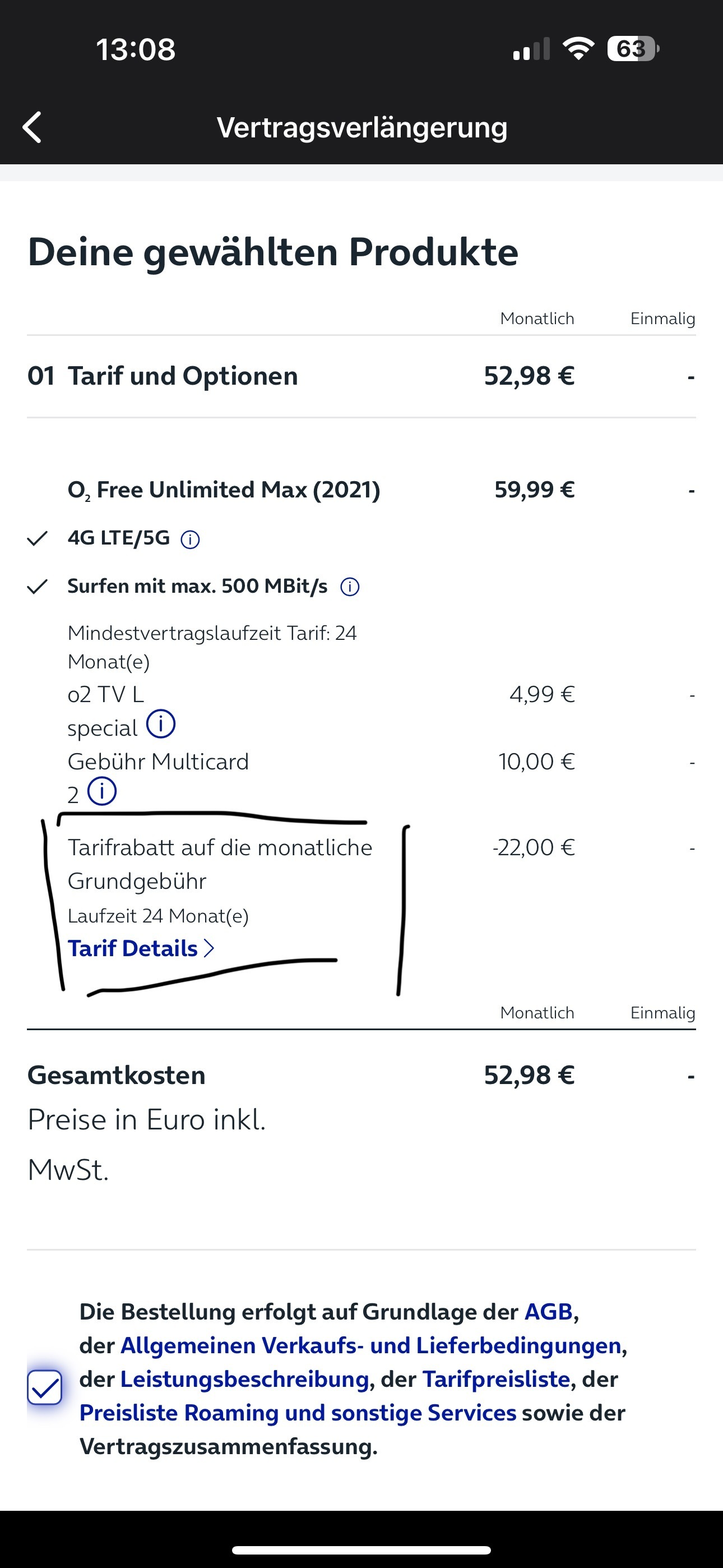This screenshot has height=1568, width=723.
Task: Open info icon for 500 MBit/s surfing
Action: pos(349,587)
